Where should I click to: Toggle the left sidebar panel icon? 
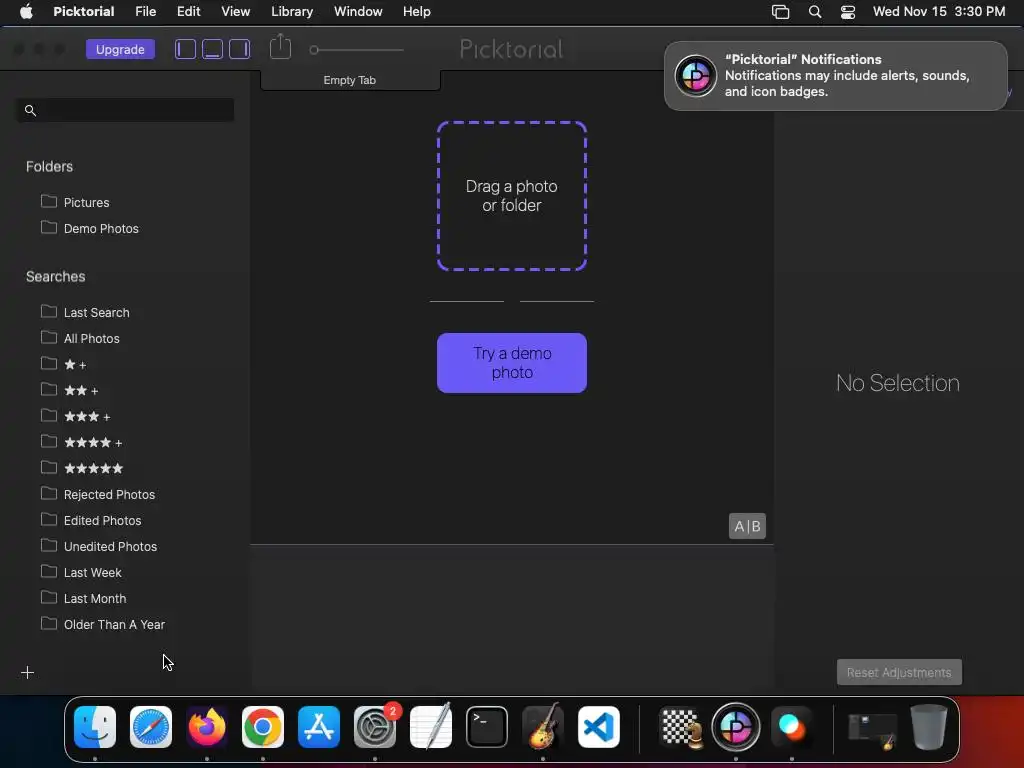[x=185, y=50]
